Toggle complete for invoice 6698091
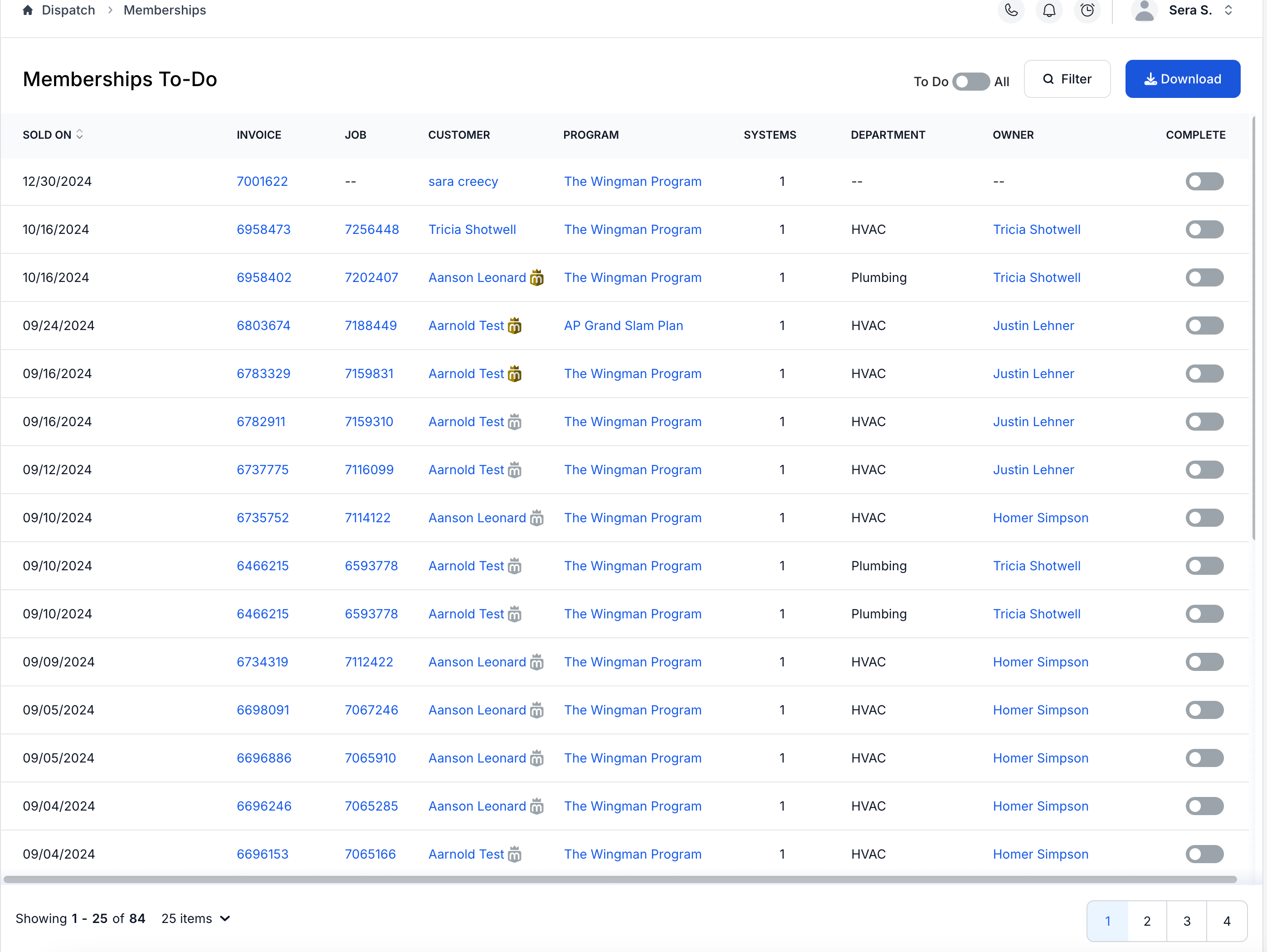The height and width of the screenshot is (952, 1267). coord(1204,710)
